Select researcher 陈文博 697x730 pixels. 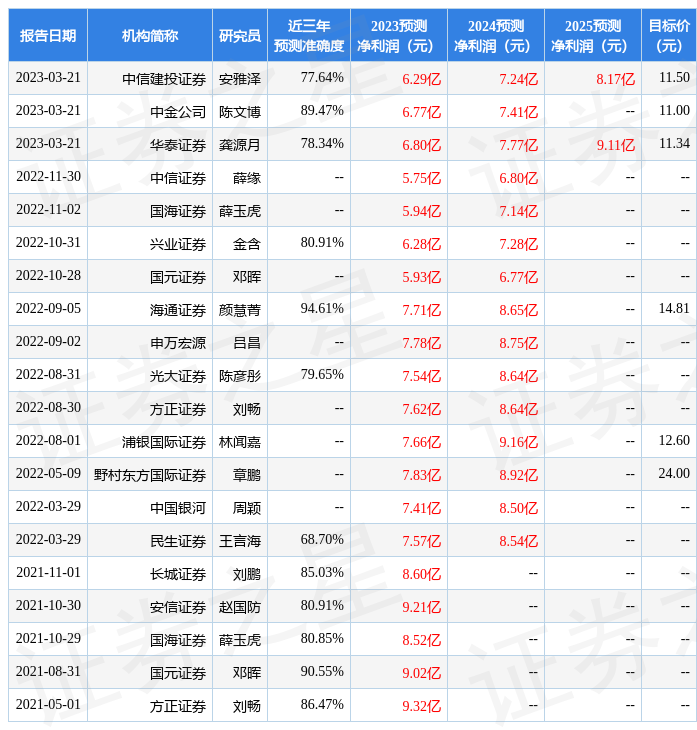[240, 112]
